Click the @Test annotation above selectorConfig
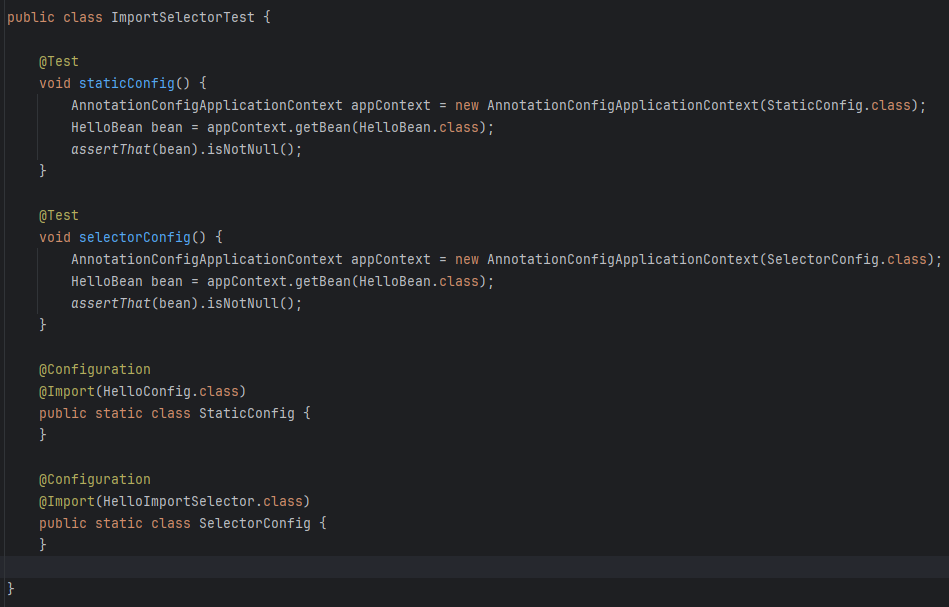 59,215
